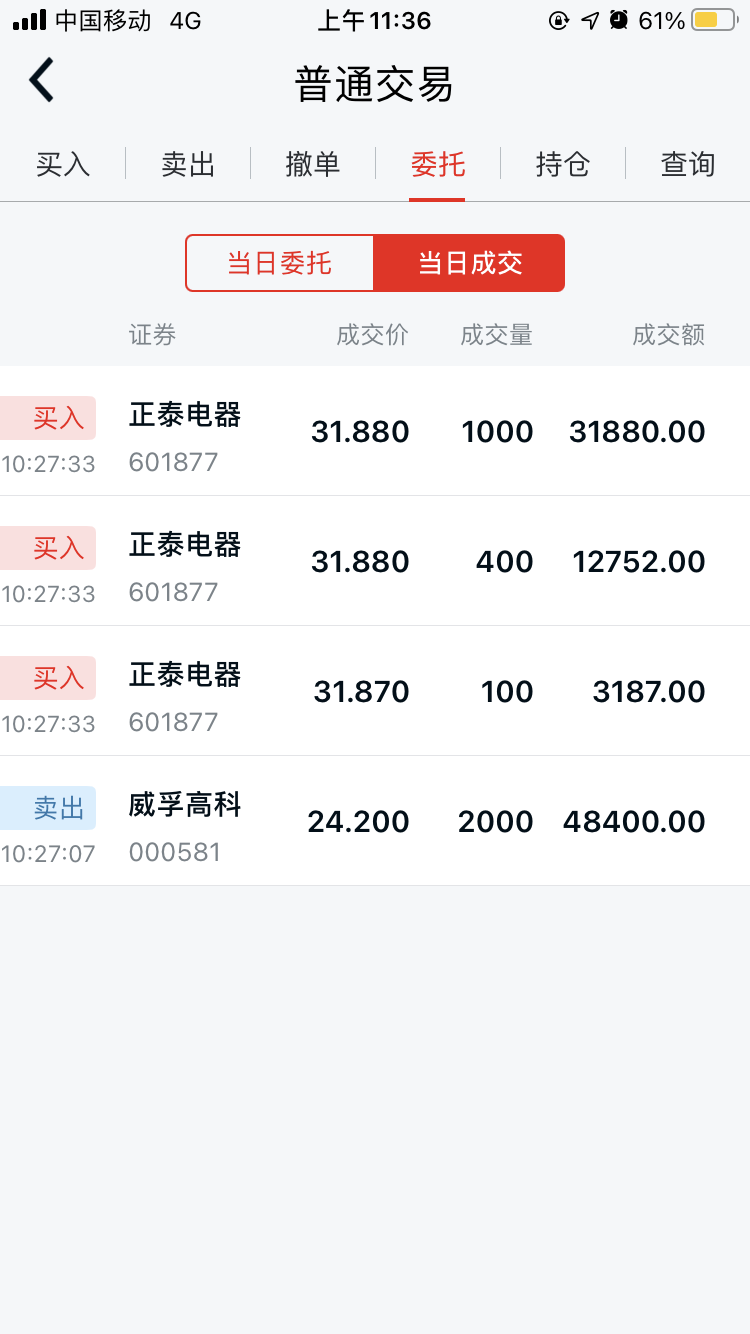Go to the 持仓 tab
750x1334 pixels.
(562, 164)
